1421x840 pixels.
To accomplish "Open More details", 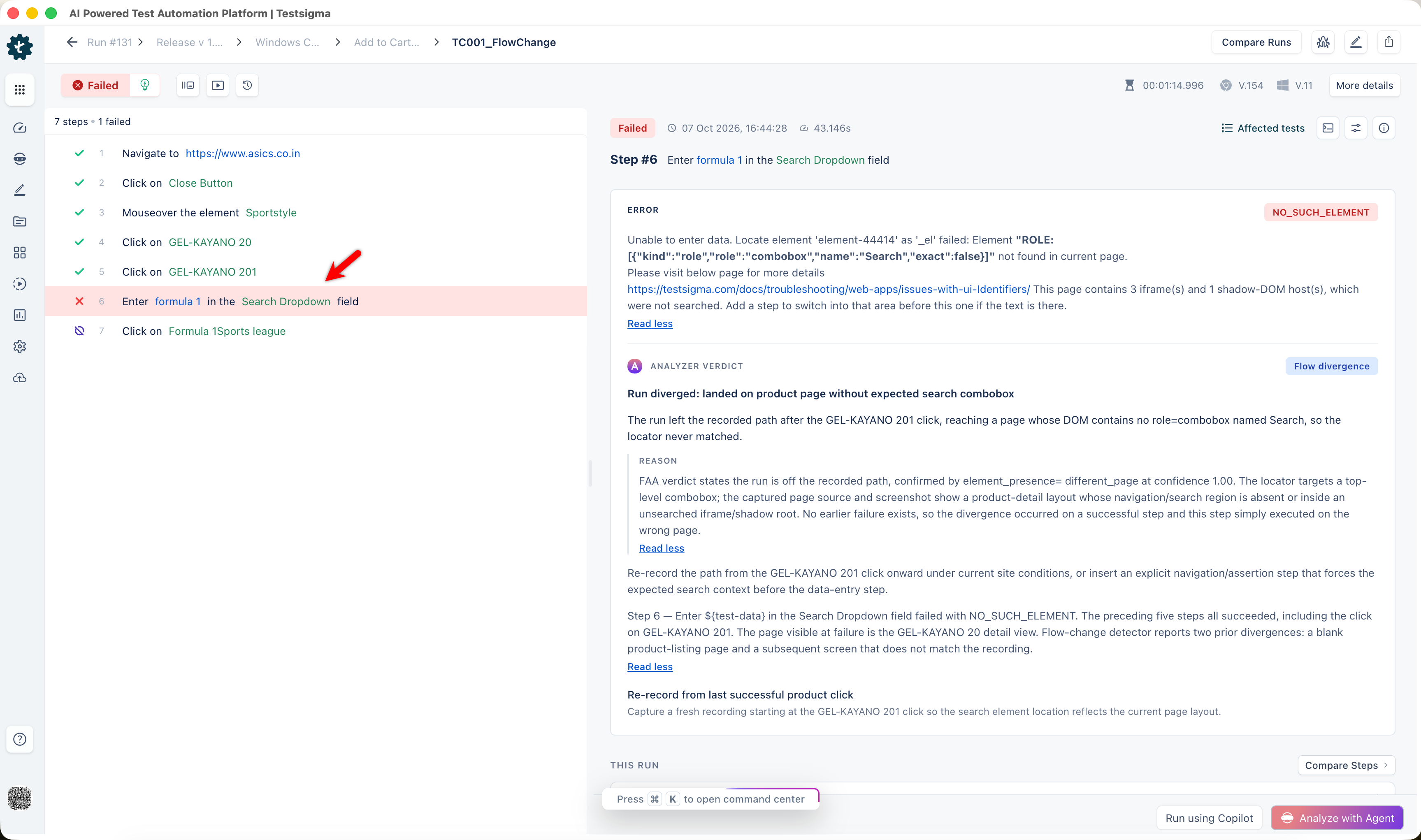I will [x=1364, y=85].
